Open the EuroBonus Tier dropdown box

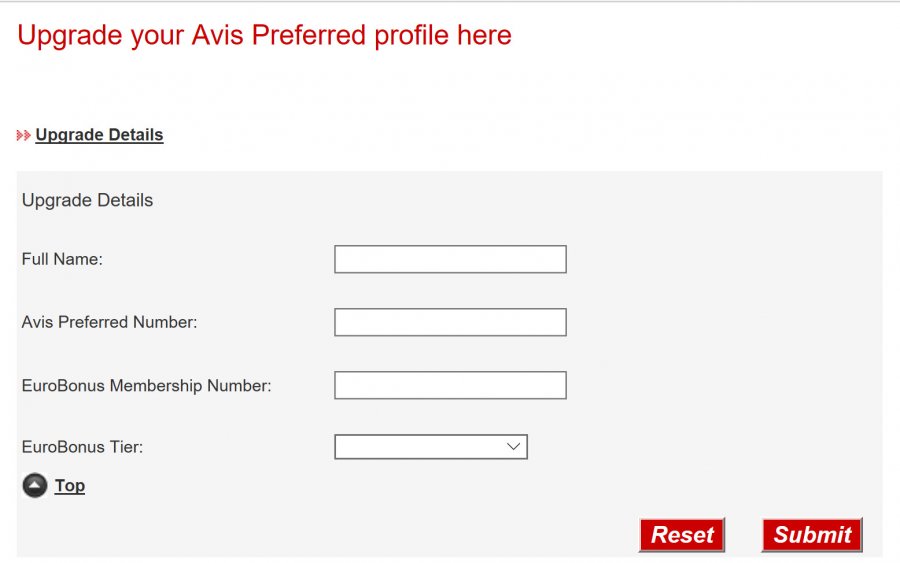(420, 447)
